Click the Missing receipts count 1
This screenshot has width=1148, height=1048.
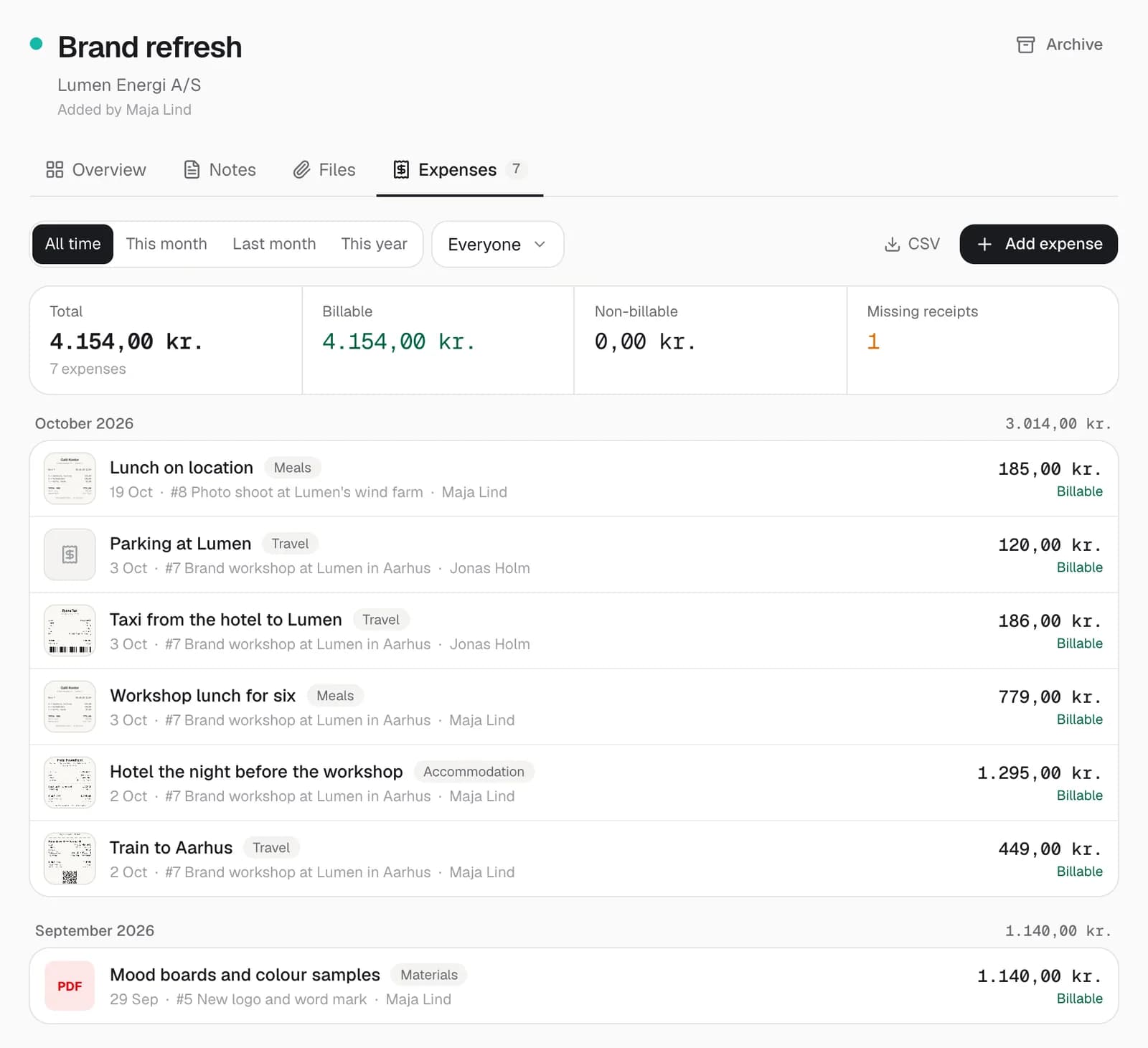(x=873, y=341)
